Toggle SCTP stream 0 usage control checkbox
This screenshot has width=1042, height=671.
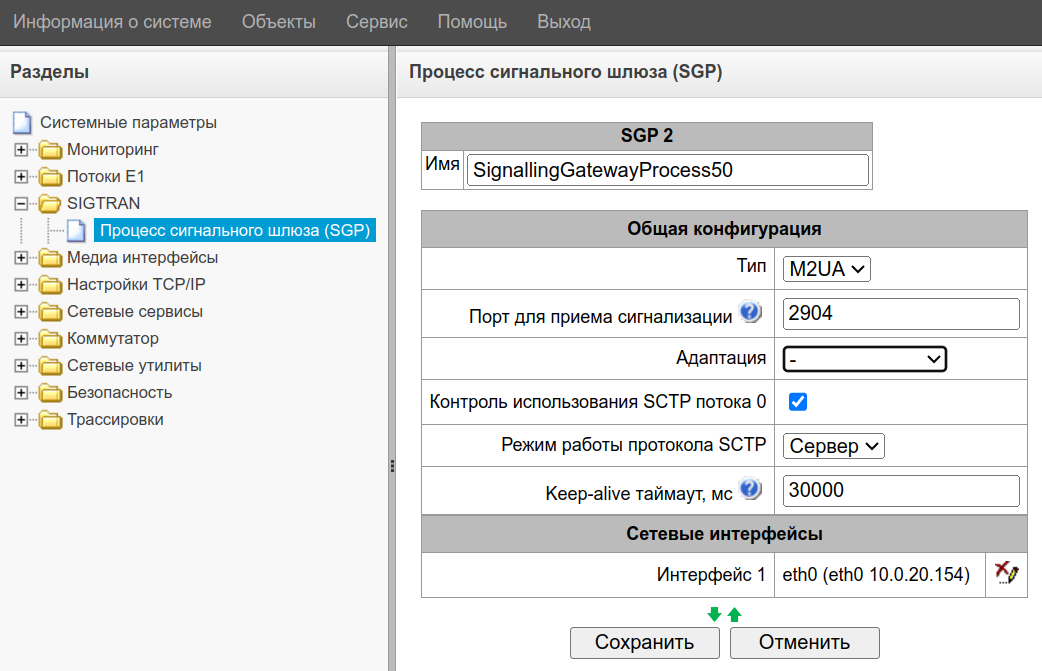[798, 402]
